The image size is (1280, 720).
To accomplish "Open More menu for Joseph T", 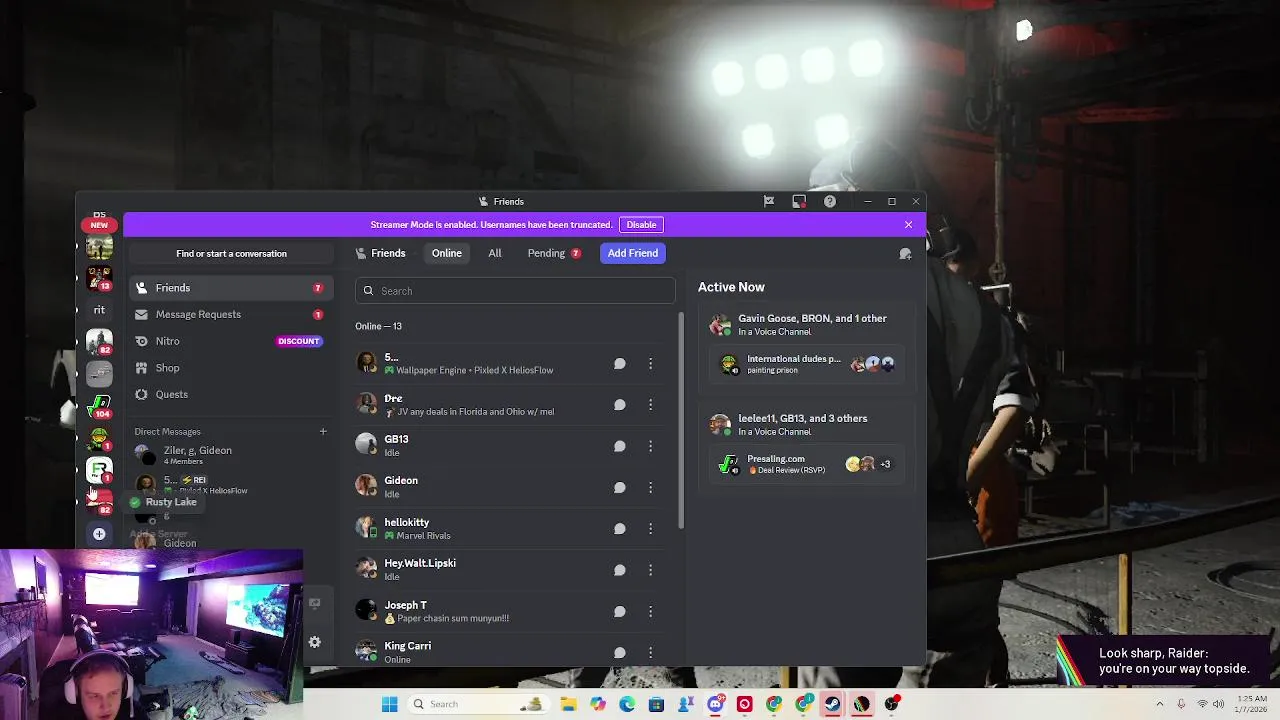I will pyautogui.click(x=650, y=612).
